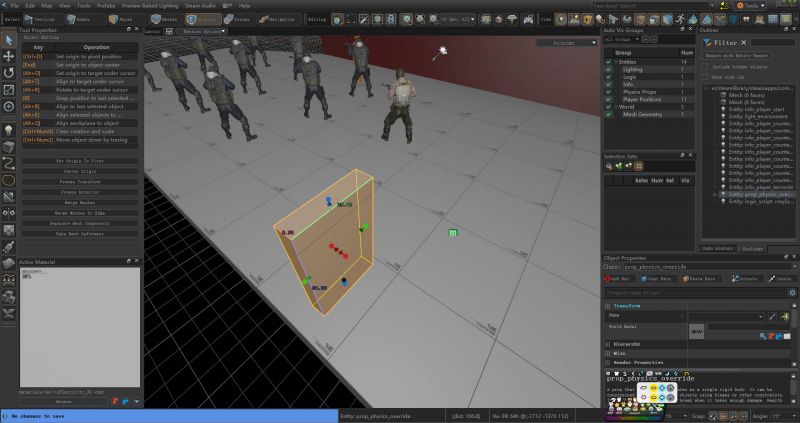Enable Include hidden objects checkbox in Outliner
This screenshot has width=800, height=423.
click(705, 67)
